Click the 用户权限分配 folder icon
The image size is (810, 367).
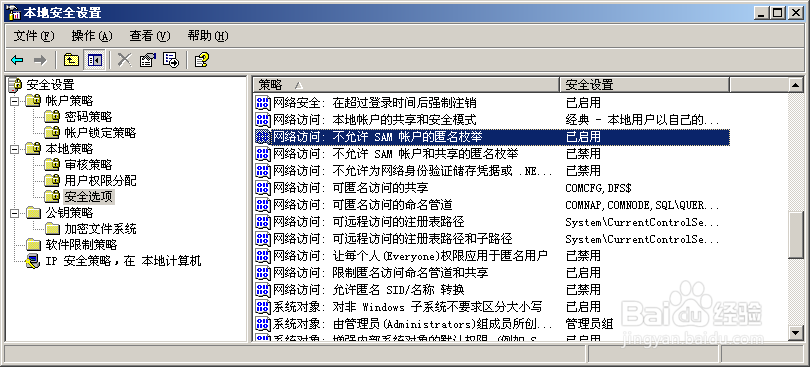click(x=52, y=181)
